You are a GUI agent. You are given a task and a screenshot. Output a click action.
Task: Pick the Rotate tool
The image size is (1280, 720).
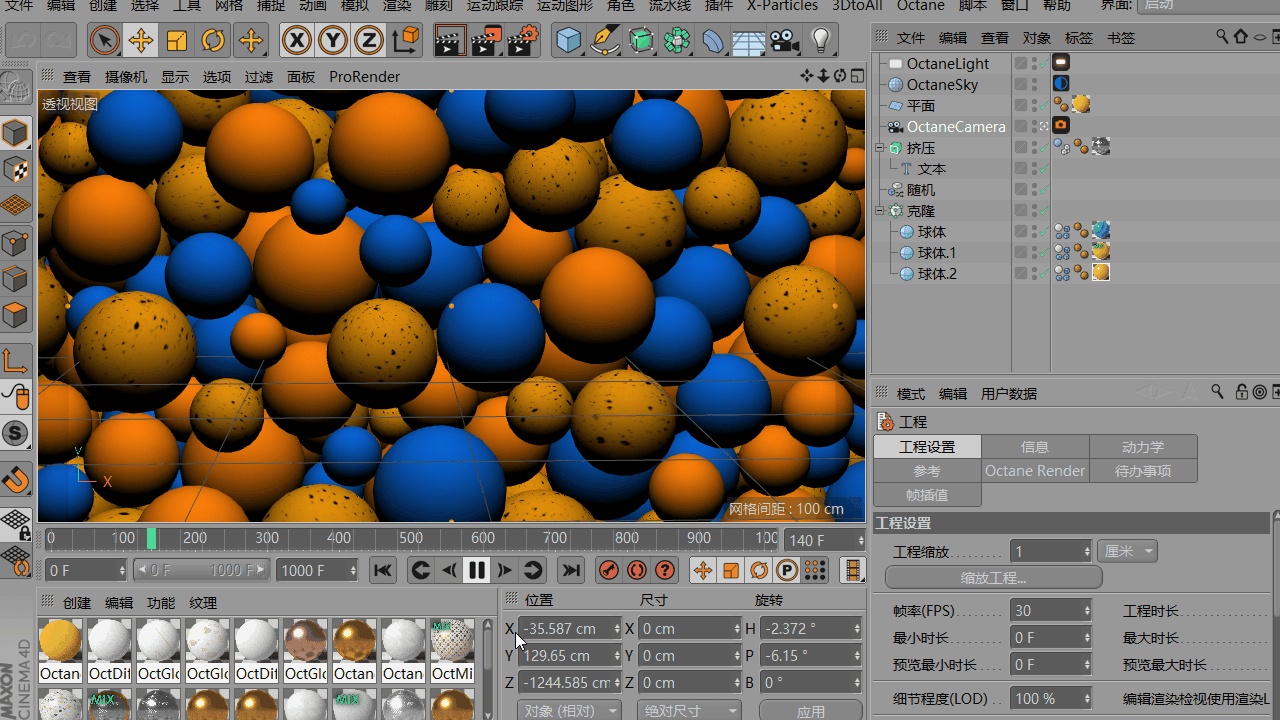click(x=213, y=41)
